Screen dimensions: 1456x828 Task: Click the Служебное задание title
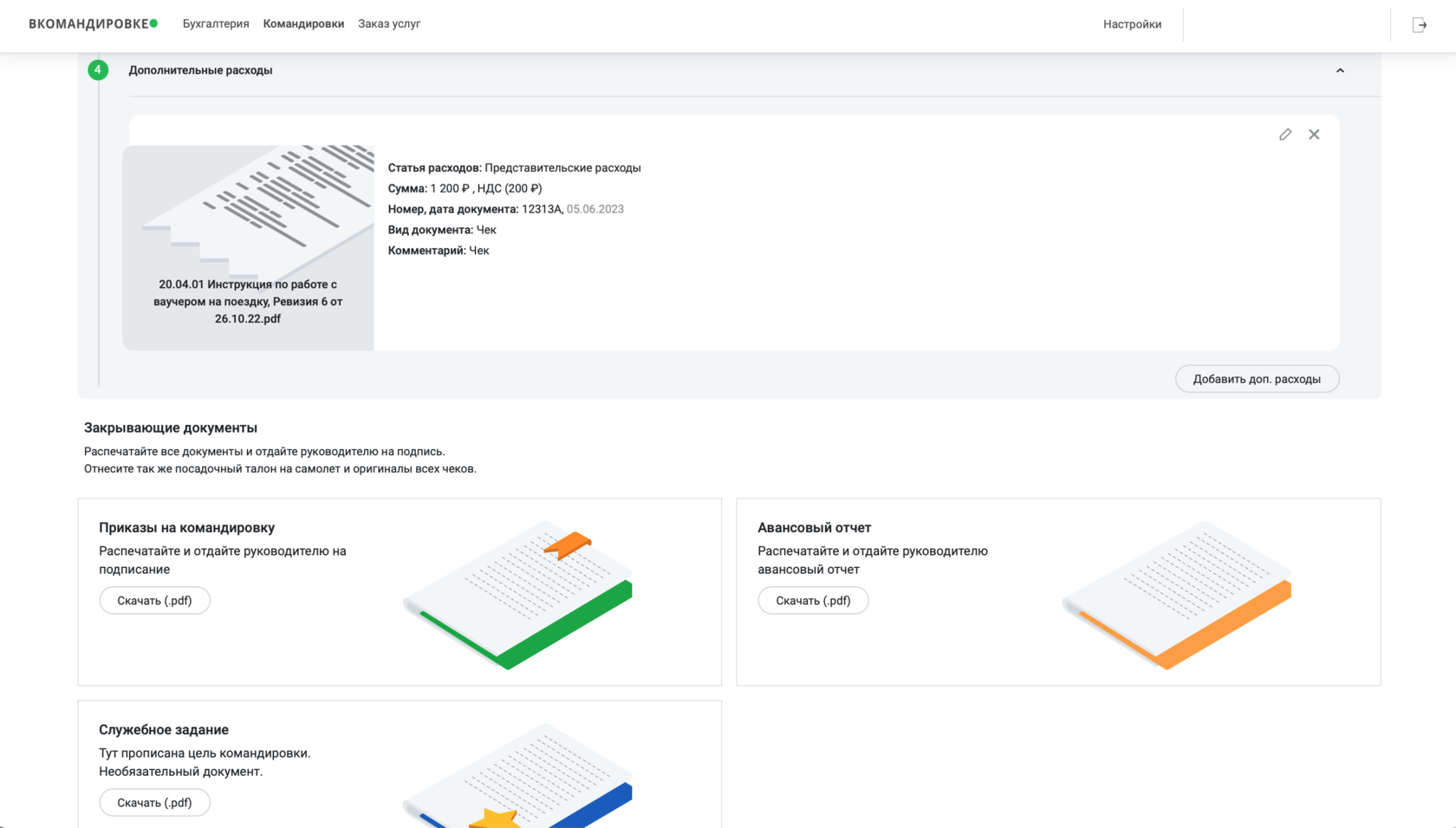164,729
